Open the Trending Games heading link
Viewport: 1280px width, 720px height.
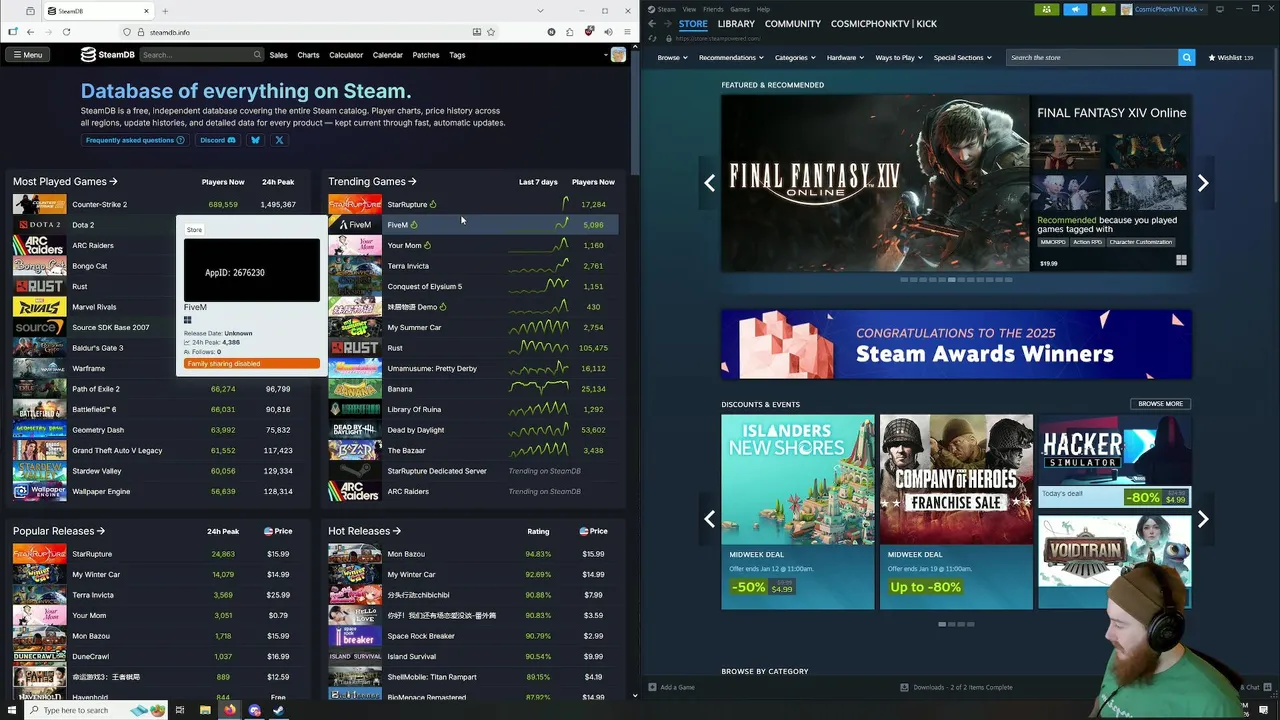[372, 182]
